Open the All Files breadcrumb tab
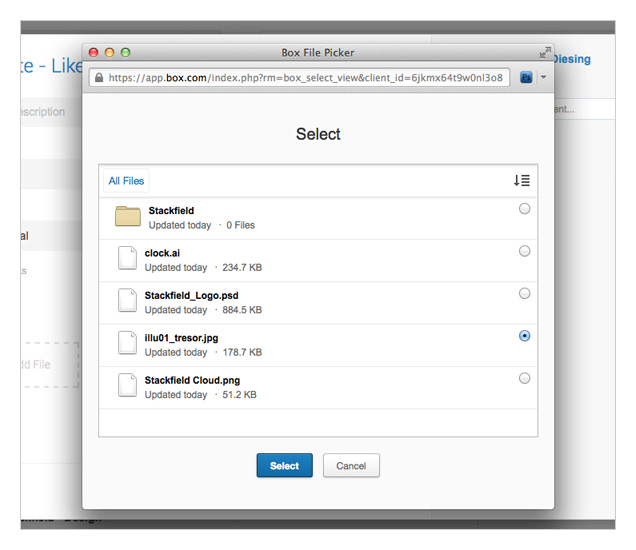 (x=126, y=181)
